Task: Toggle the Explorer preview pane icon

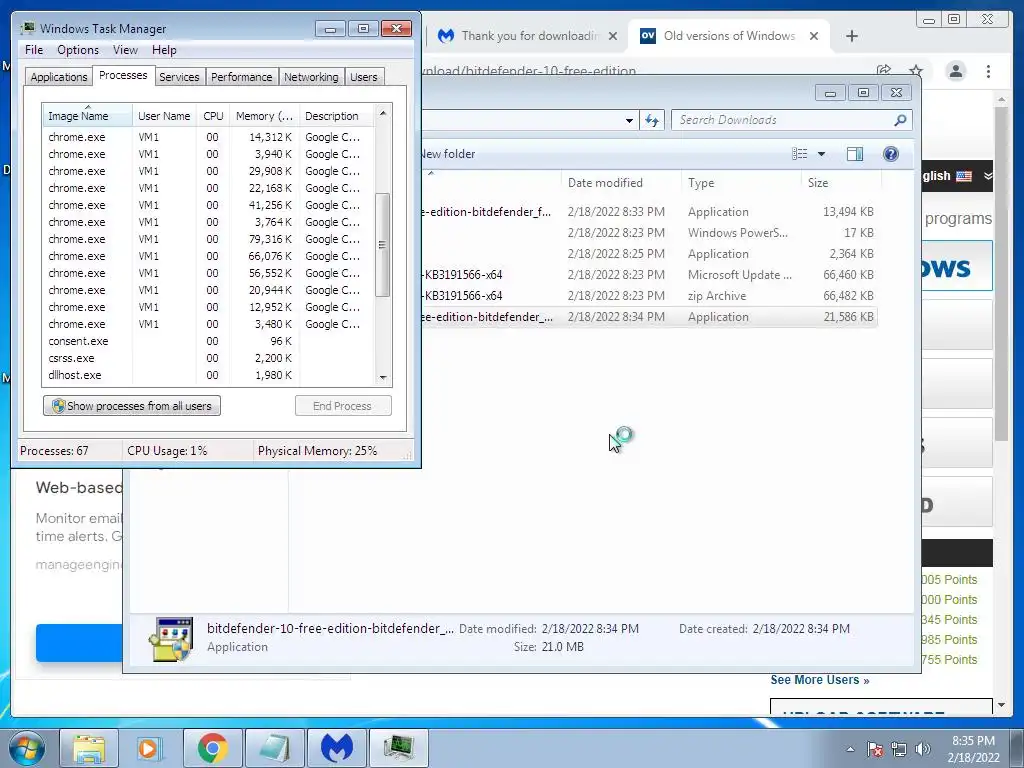Action: 855,154
